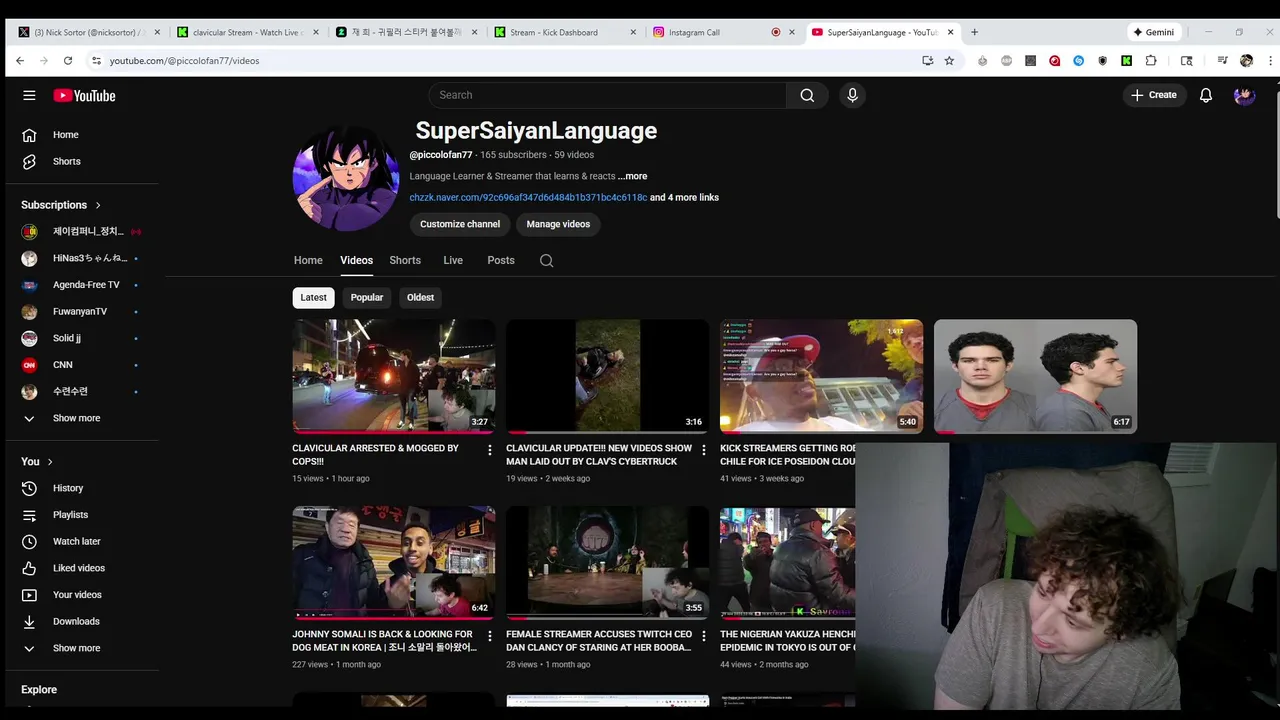Click the YouTube search input field
This screenshot has width=1280, height=720.
pos(608,95)
